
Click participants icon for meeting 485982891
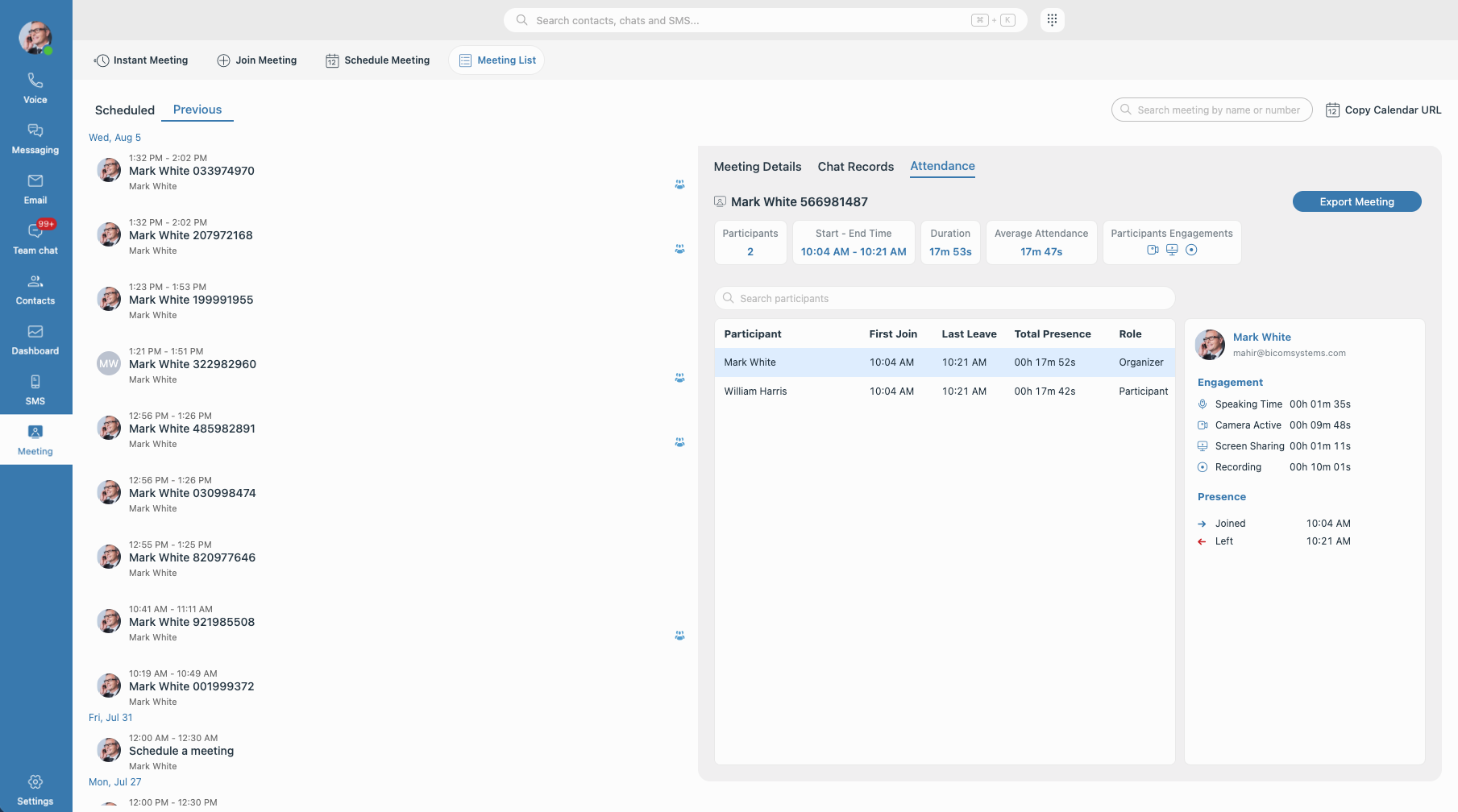tap(679, 442)
